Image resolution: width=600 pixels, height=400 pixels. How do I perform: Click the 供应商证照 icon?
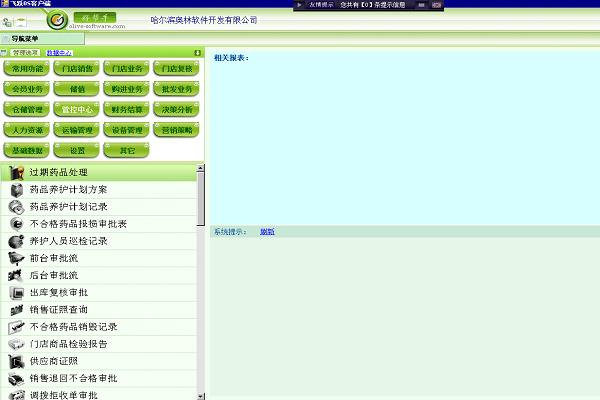pos(17,360)
